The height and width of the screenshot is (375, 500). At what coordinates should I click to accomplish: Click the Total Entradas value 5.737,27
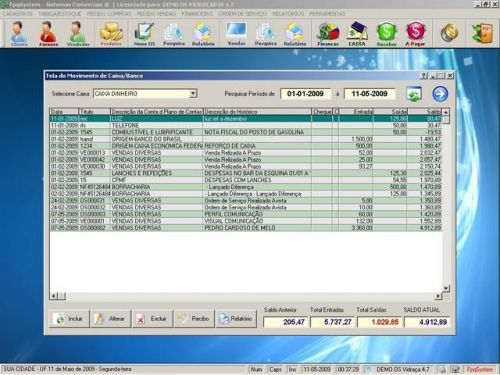coord(332,322)
